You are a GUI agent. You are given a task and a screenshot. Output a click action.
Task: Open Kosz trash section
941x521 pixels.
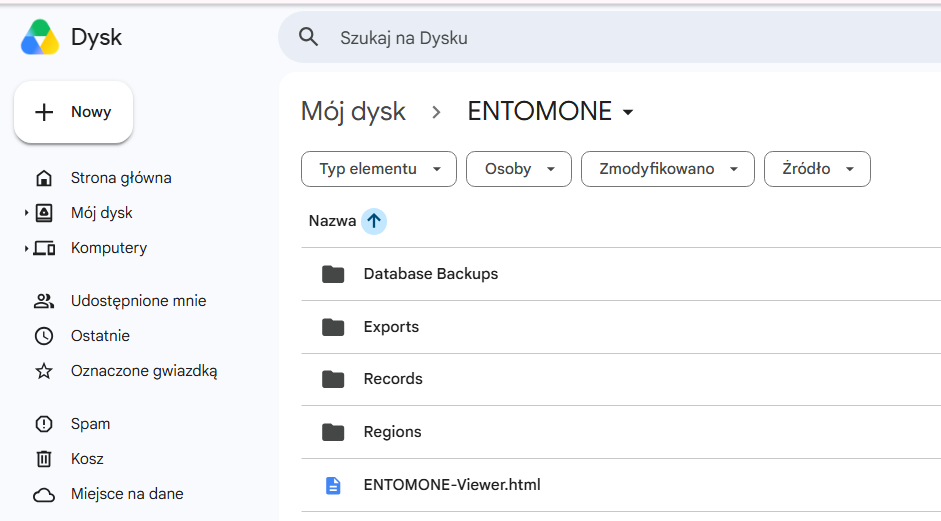(87, 459)
